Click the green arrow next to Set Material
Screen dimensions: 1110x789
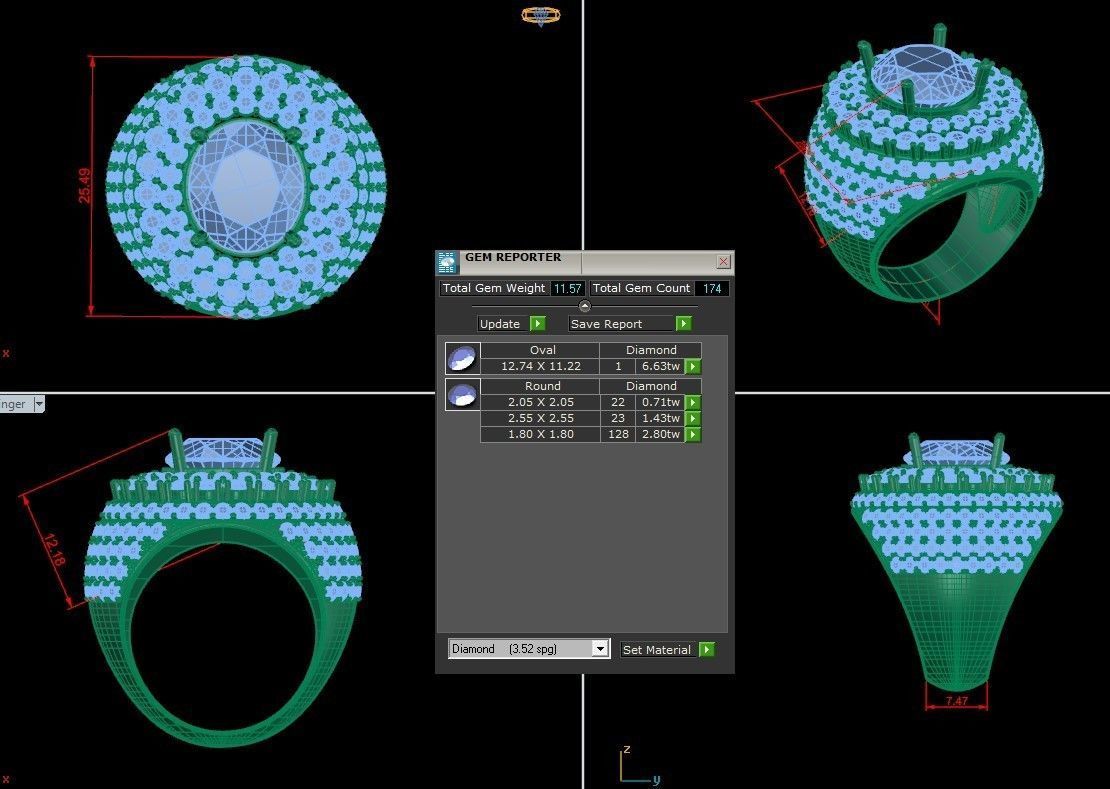[707, 649]
